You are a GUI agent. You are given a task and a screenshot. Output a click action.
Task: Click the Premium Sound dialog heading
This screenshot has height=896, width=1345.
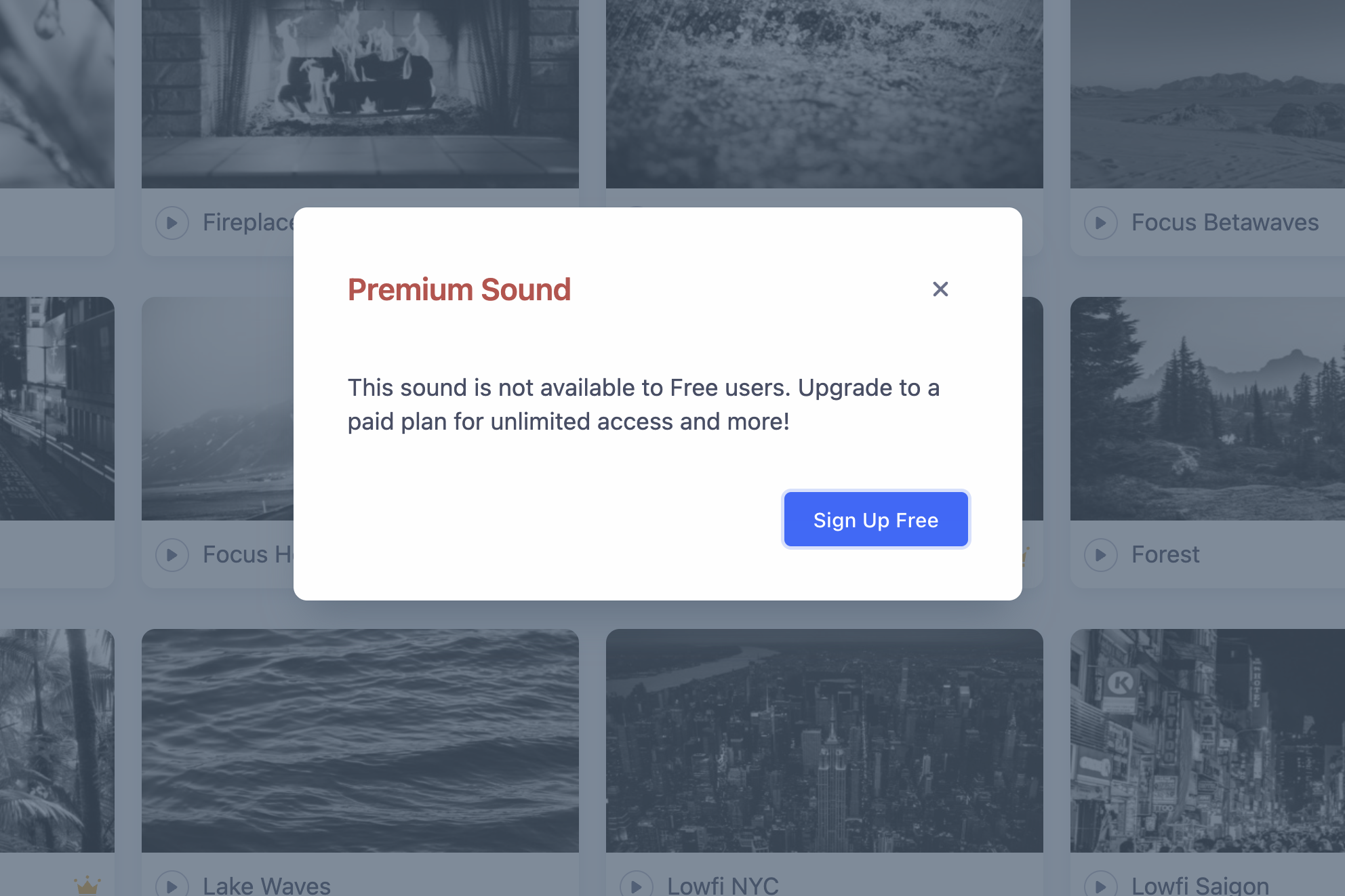[459, 289]
